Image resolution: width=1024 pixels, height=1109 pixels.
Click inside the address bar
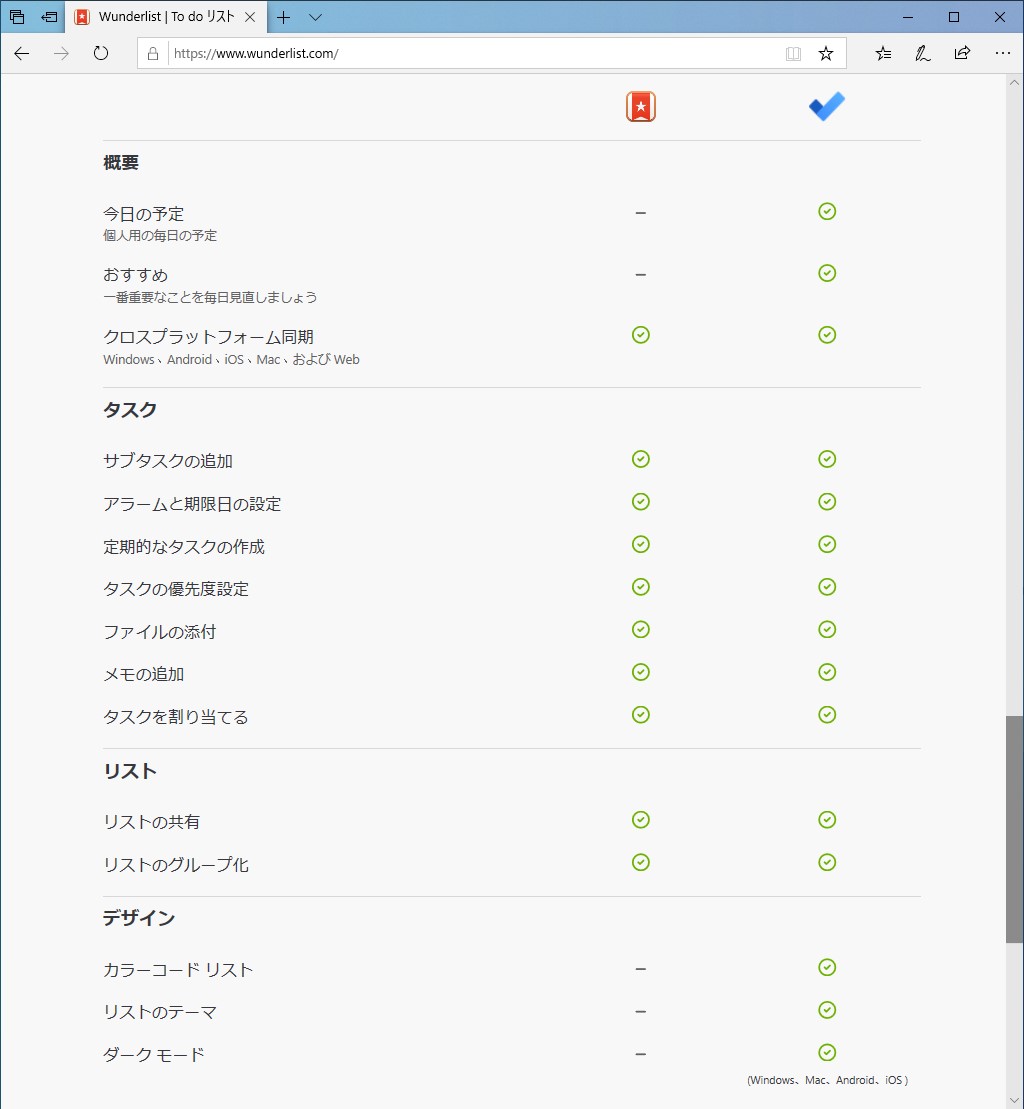click(450, 53)
